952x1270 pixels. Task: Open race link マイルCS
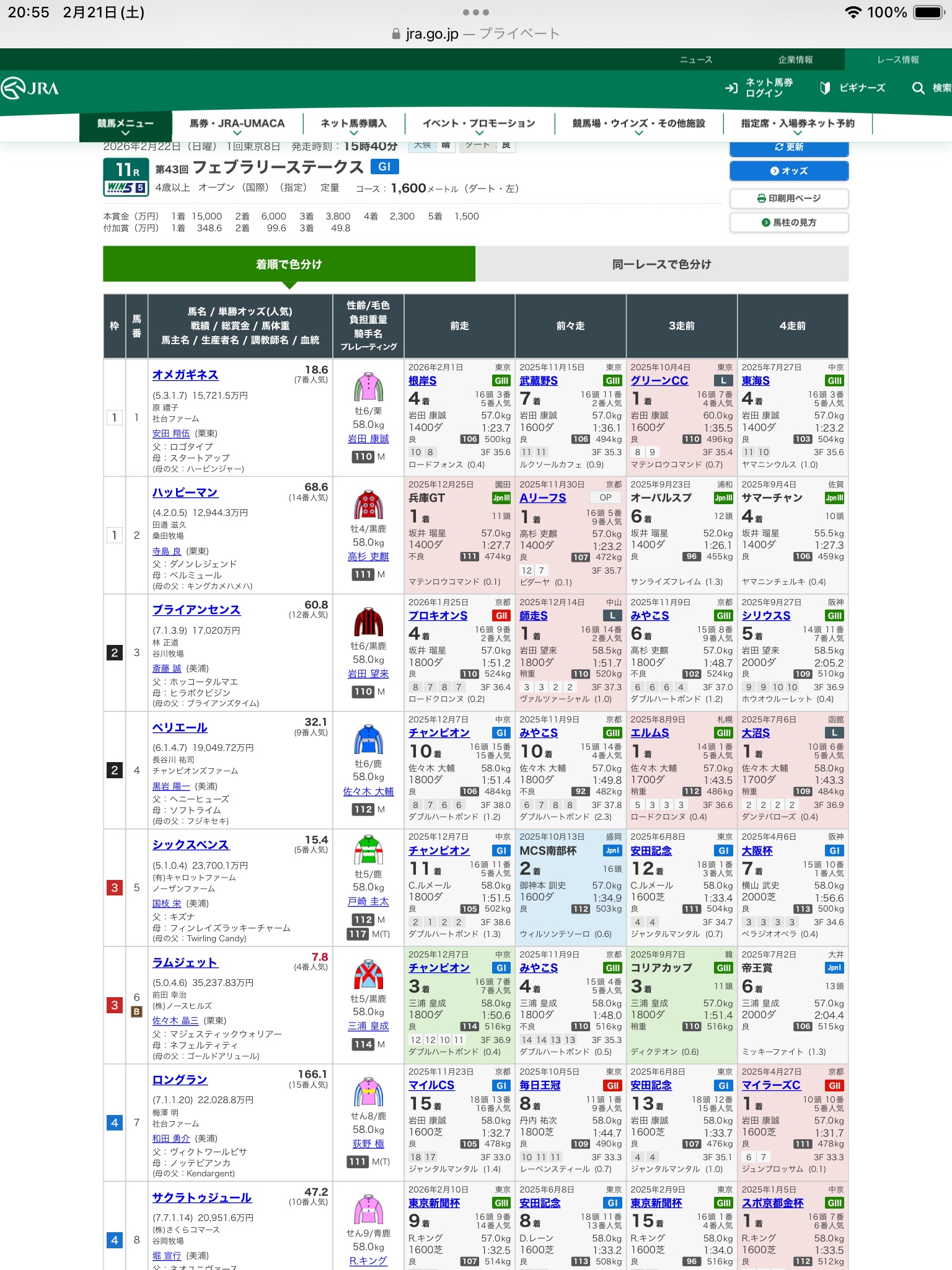(431, 1086)
